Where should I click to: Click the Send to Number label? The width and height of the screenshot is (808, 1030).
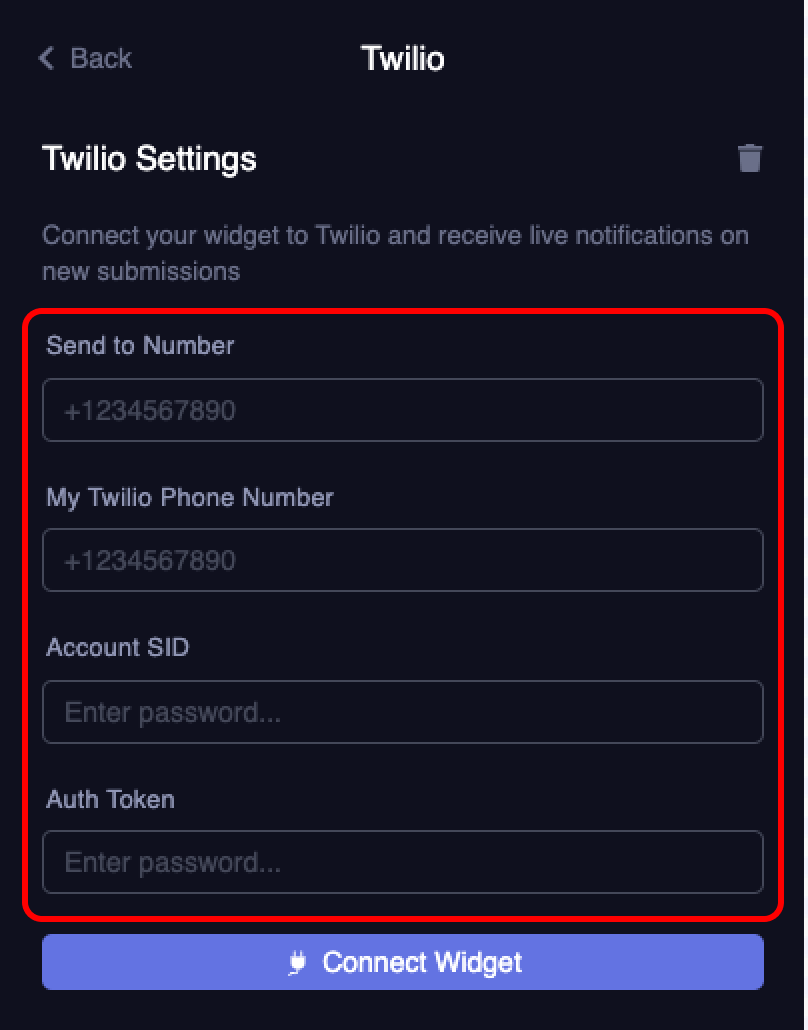pyautogui.click(x=140, y=345)
